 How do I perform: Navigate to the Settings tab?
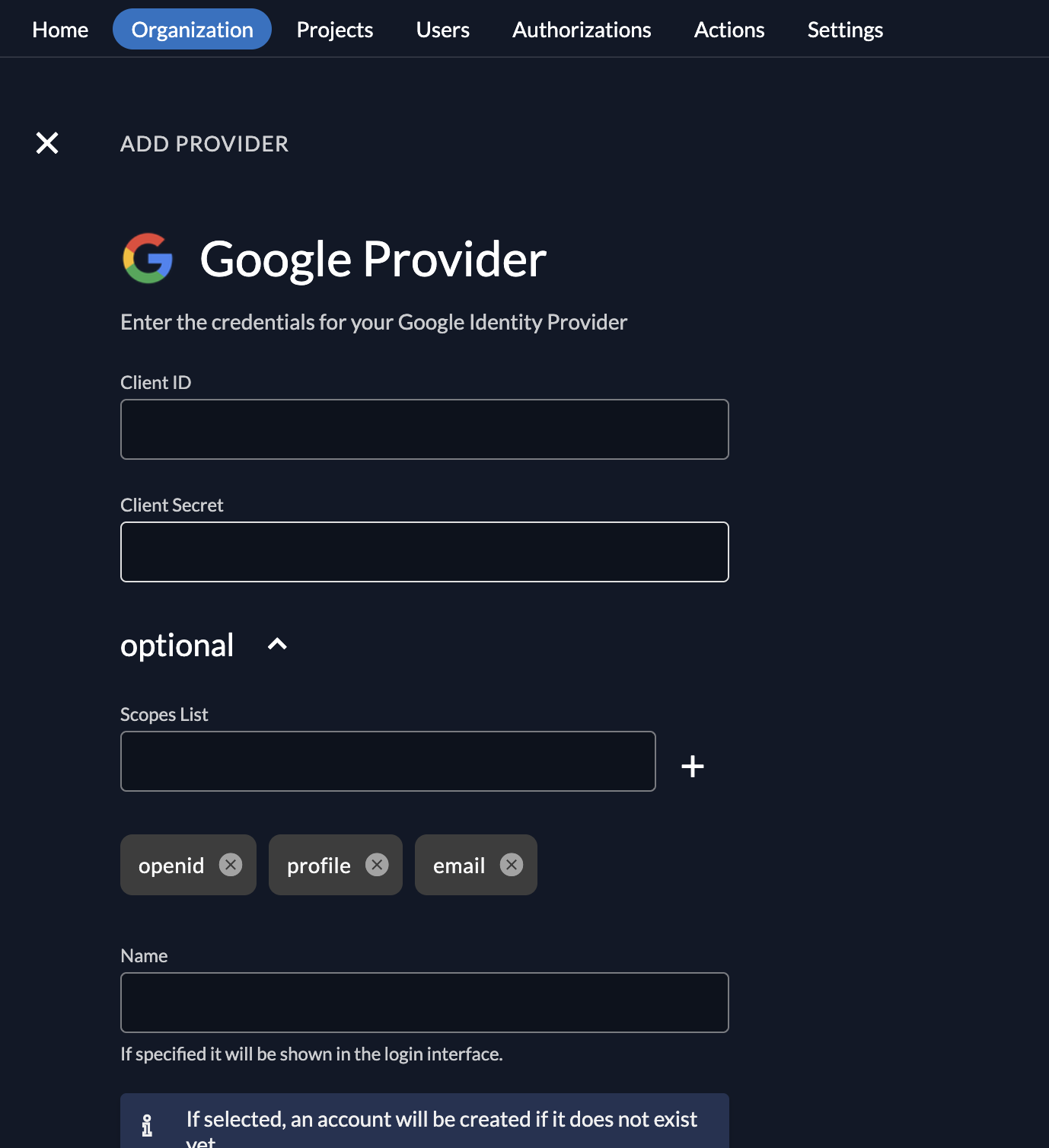[845, 30]
